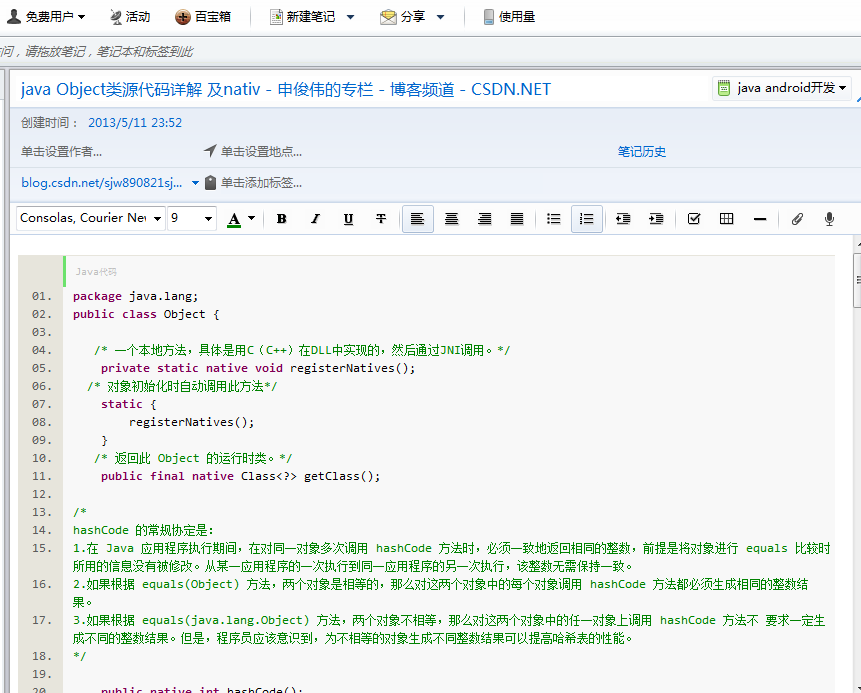Record audio with microphone icon
This screenshot has width=861, height=693.
pos(829,219)
